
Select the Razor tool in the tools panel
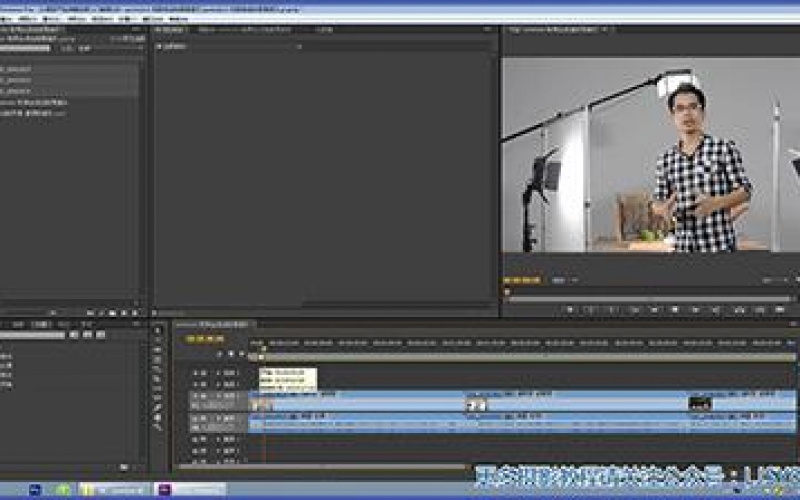tap(158, 379)
